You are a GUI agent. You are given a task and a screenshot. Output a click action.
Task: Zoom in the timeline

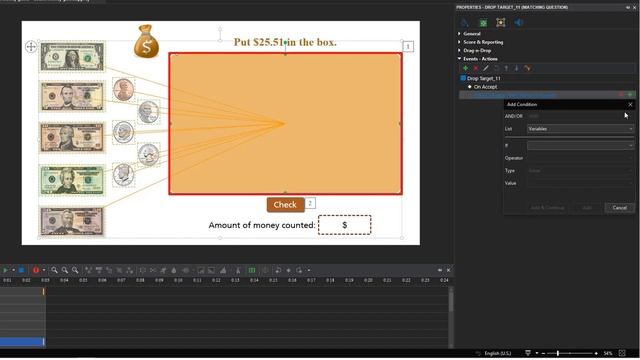tap(54, 270)
